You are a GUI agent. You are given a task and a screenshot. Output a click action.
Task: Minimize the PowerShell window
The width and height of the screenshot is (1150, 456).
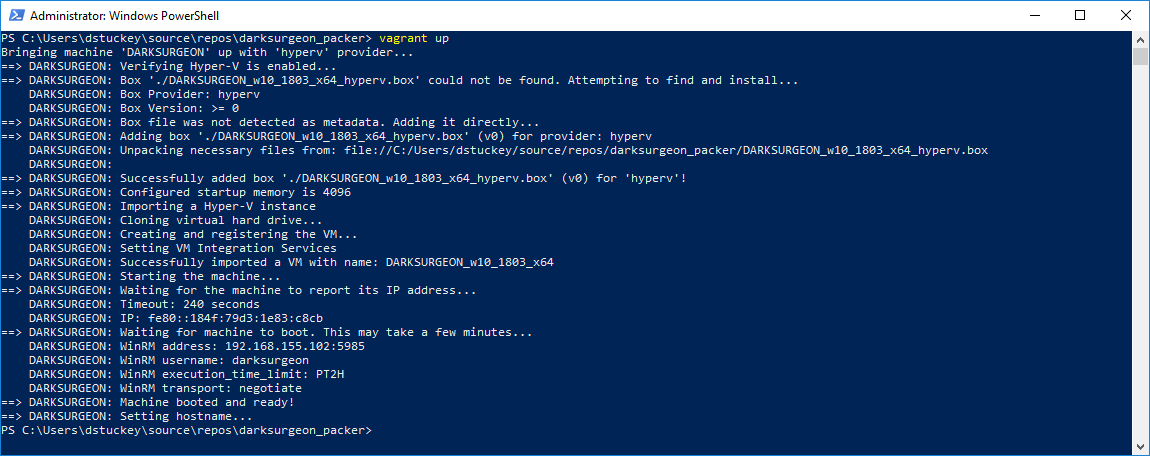(x=1035, y=15)
